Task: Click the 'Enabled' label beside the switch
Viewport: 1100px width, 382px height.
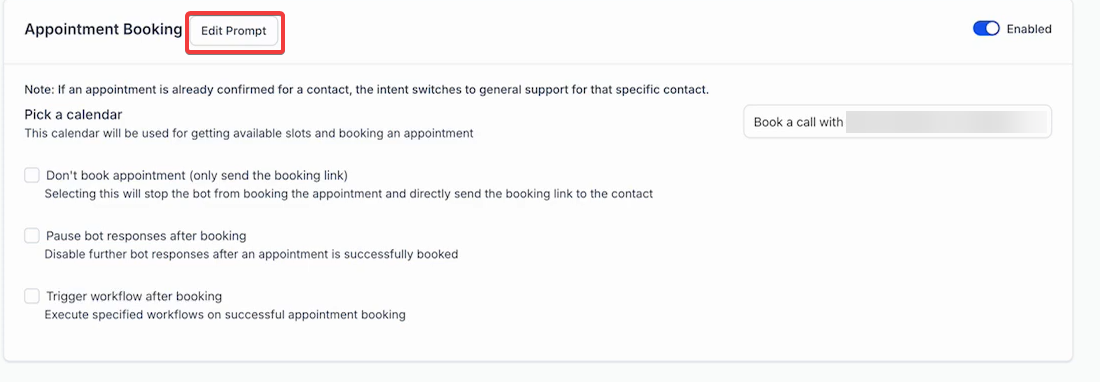Action: [x=1028, y=29]
